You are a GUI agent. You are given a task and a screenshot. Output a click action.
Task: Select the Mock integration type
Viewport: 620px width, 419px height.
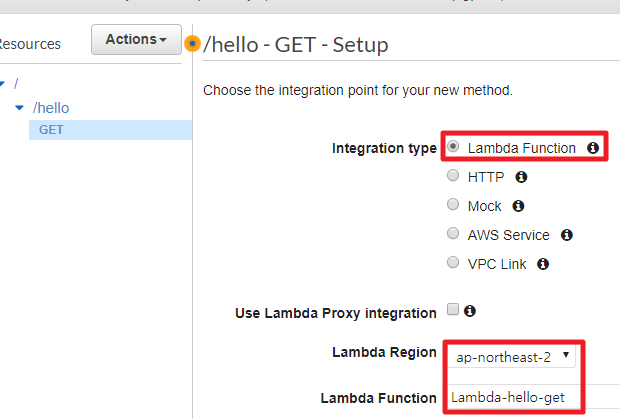click(453, 204)
